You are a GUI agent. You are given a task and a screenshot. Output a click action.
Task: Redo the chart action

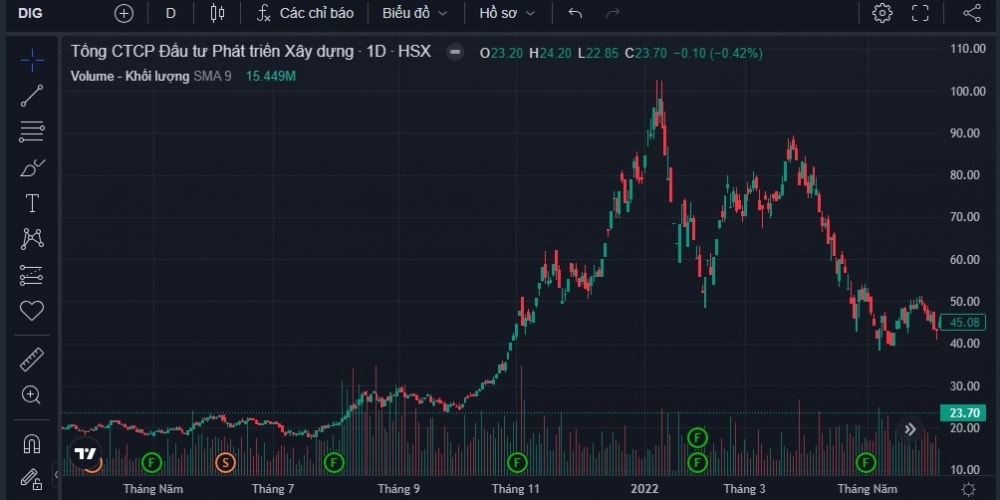612,13
